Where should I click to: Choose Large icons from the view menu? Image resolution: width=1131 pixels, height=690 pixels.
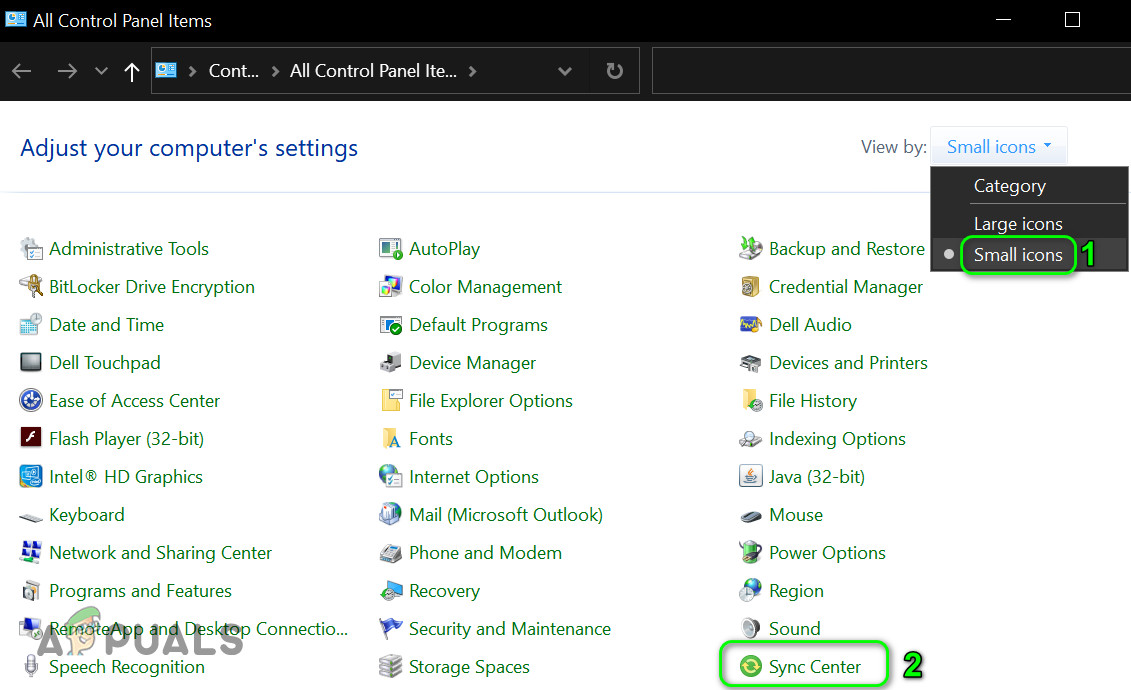pos(1018,224)
